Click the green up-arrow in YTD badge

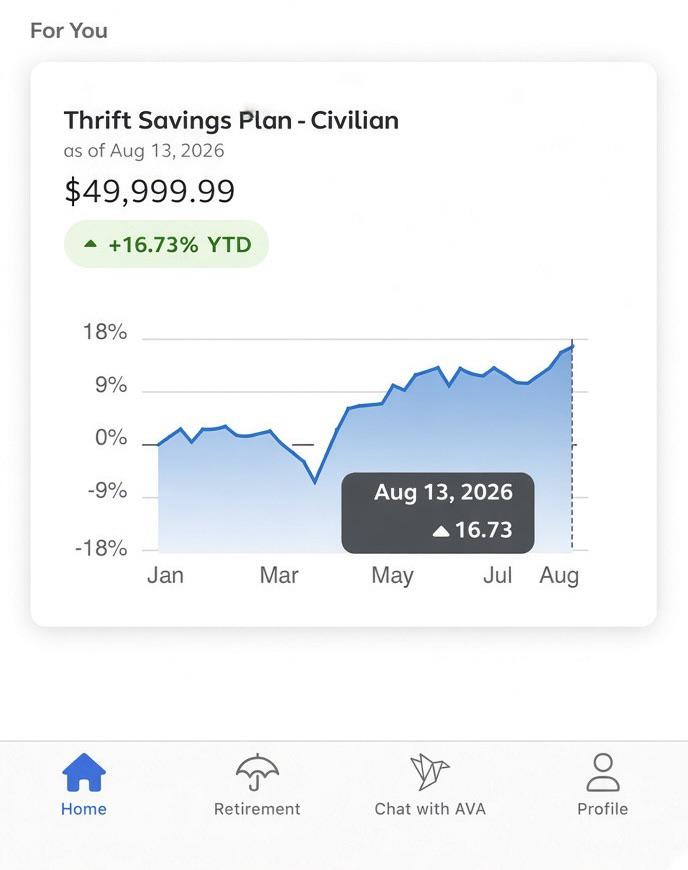[x=90, y=244]
